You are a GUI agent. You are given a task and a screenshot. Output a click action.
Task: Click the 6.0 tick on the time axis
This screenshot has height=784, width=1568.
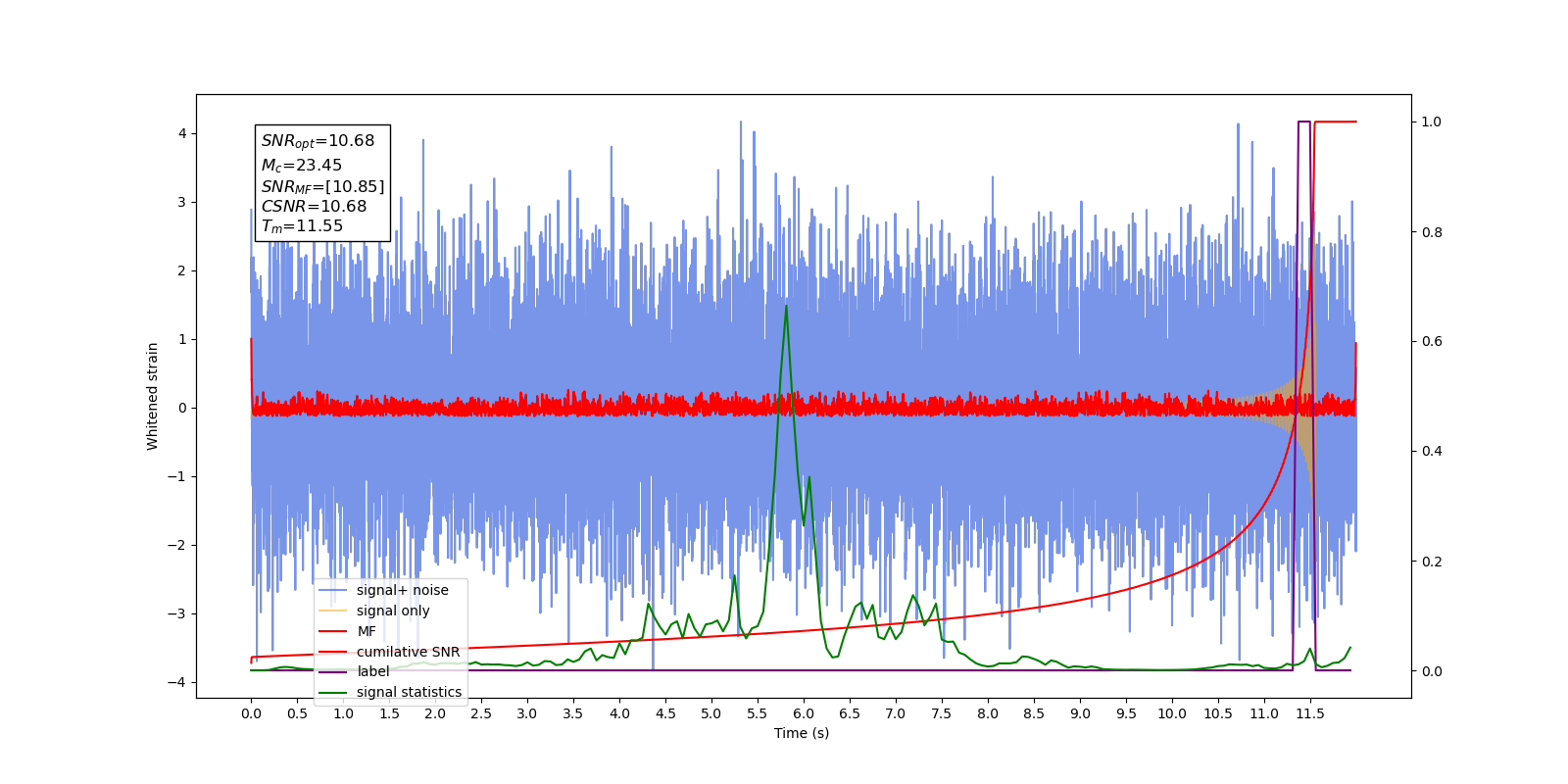coord(804,713)
